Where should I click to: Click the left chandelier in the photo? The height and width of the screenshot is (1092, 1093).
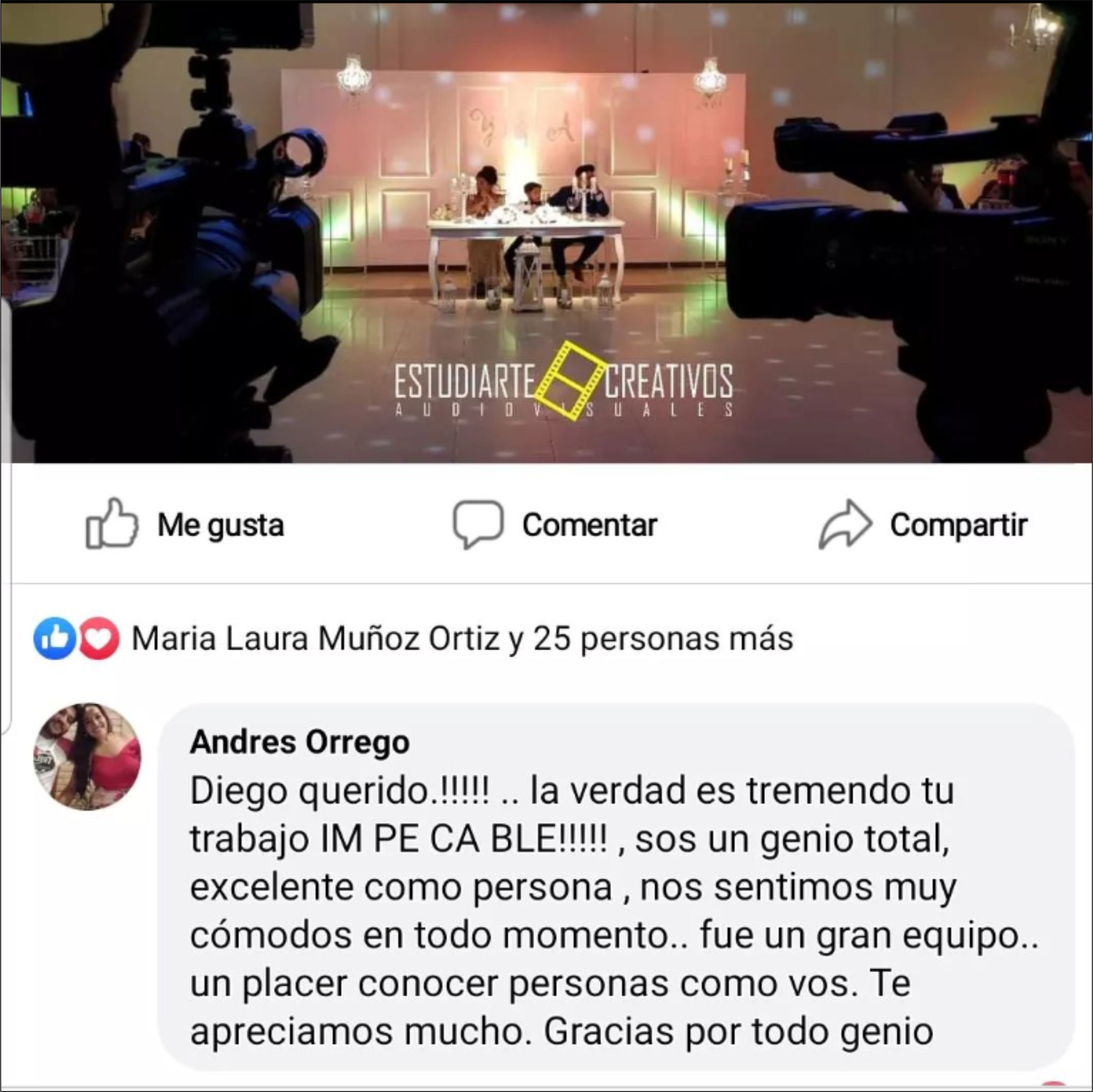(354, 74)
